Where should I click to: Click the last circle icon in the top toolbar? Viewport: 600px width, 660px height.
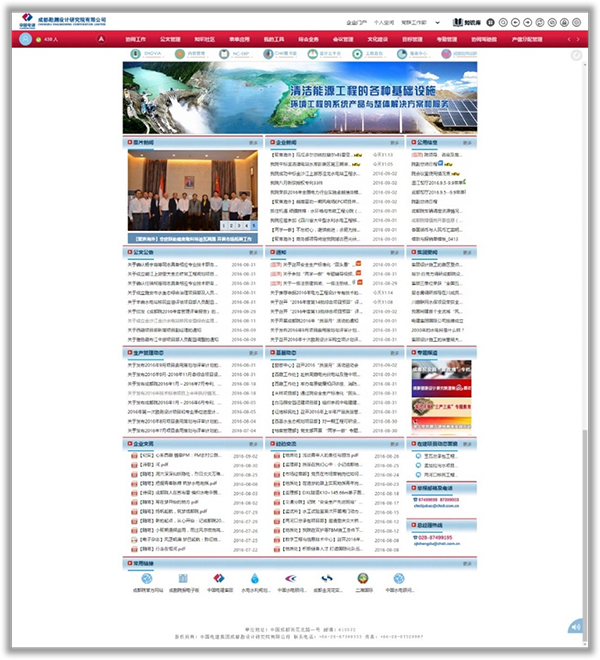[x=576, y=22]
